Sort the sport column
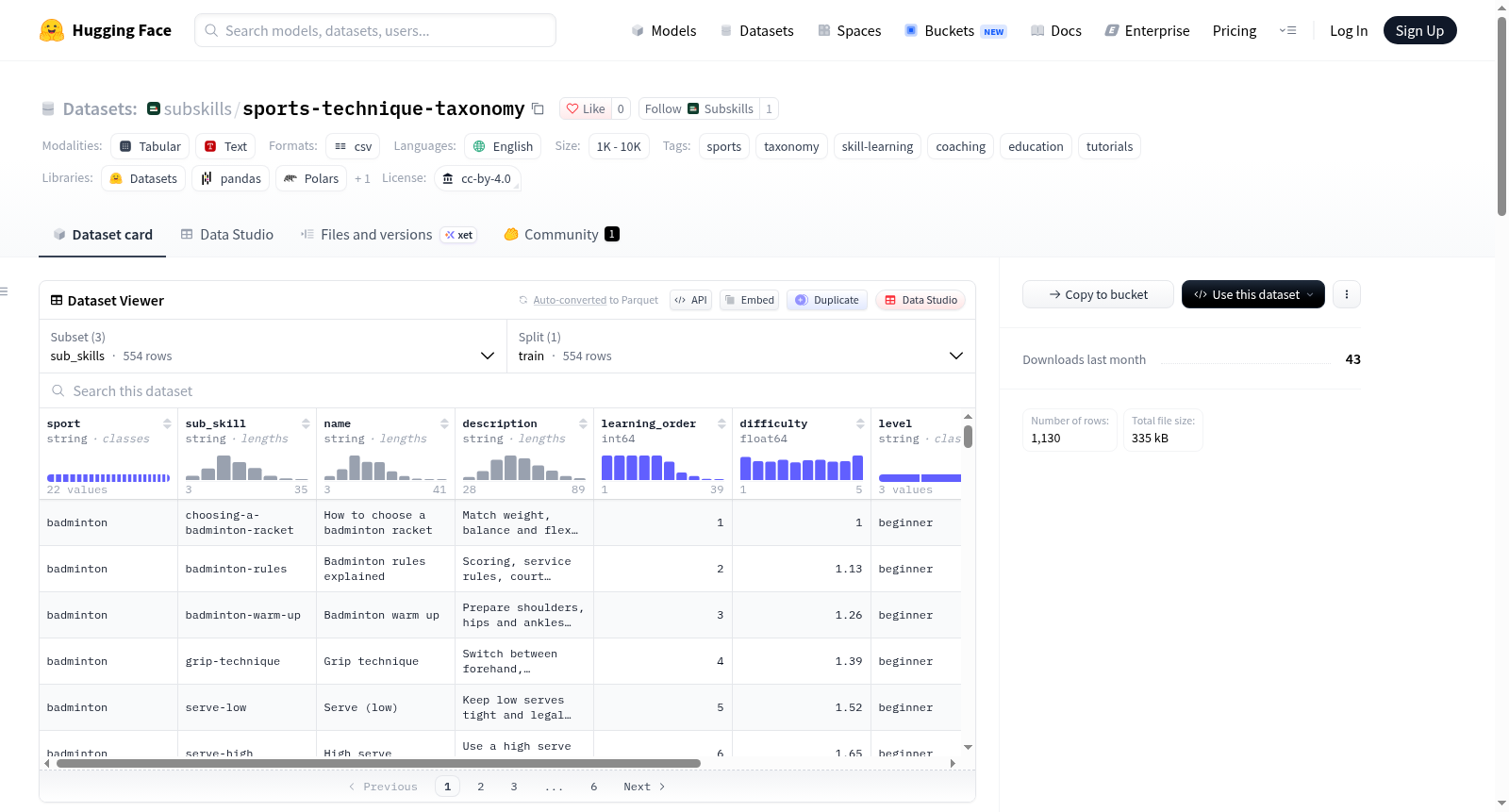This screenshot has width=1509, height=812. (x=167, y=423)
